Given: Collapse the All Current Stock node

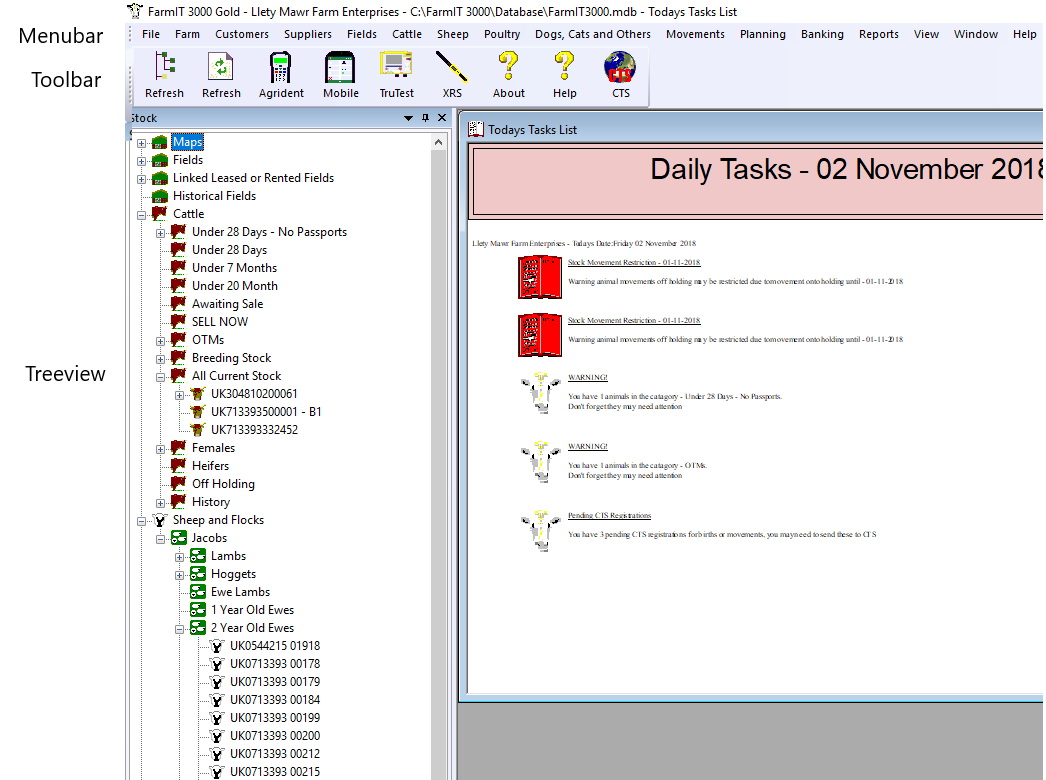Looking at the screenshot, I should 161,378.
